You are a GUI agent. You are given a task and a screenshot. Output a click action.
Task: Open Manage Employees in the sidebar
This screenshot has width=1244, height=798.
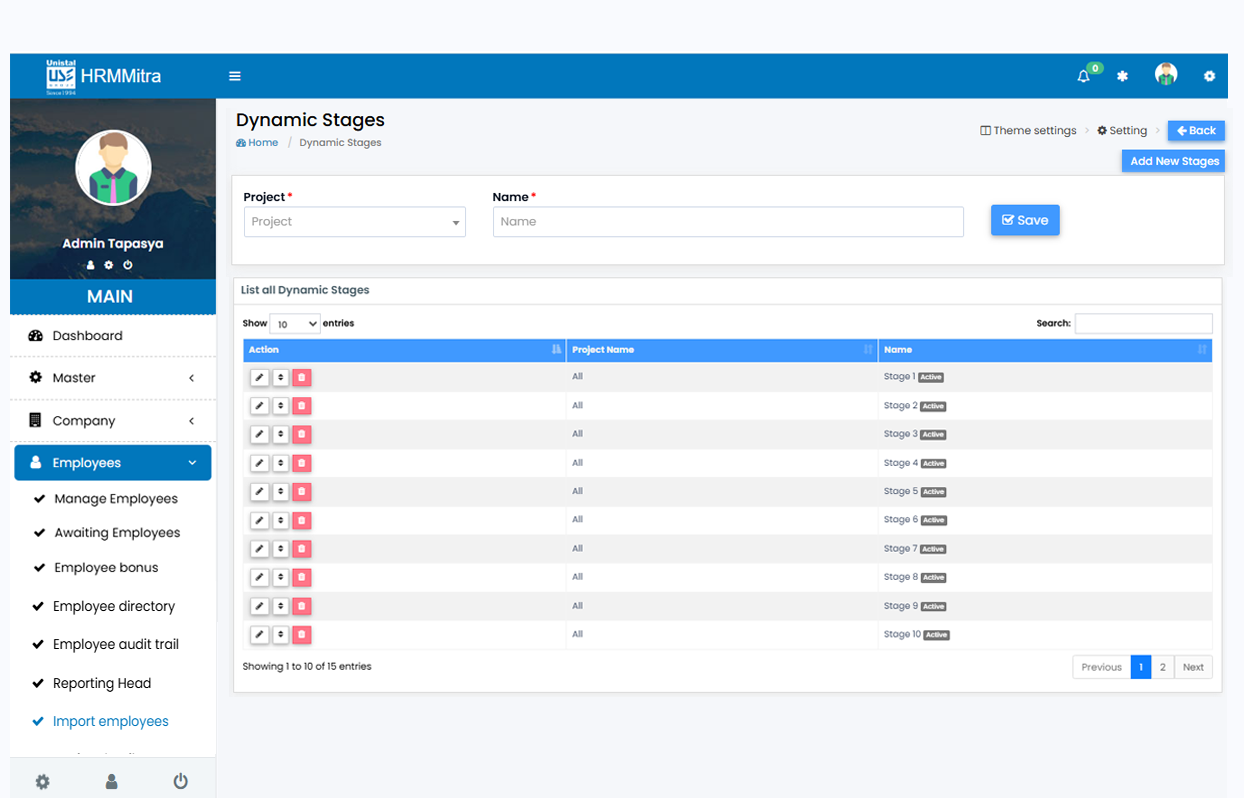coord(116,499)
